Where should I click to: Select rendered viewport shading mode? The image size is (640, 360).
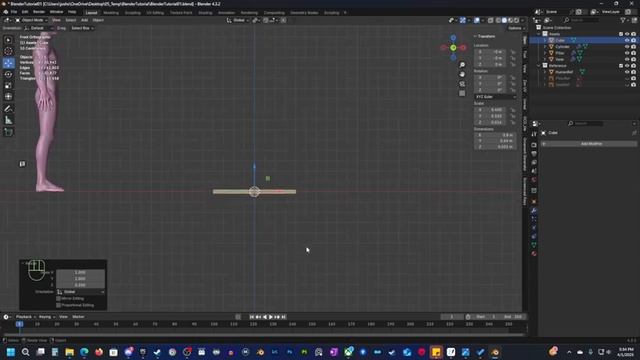coord(516,20)
